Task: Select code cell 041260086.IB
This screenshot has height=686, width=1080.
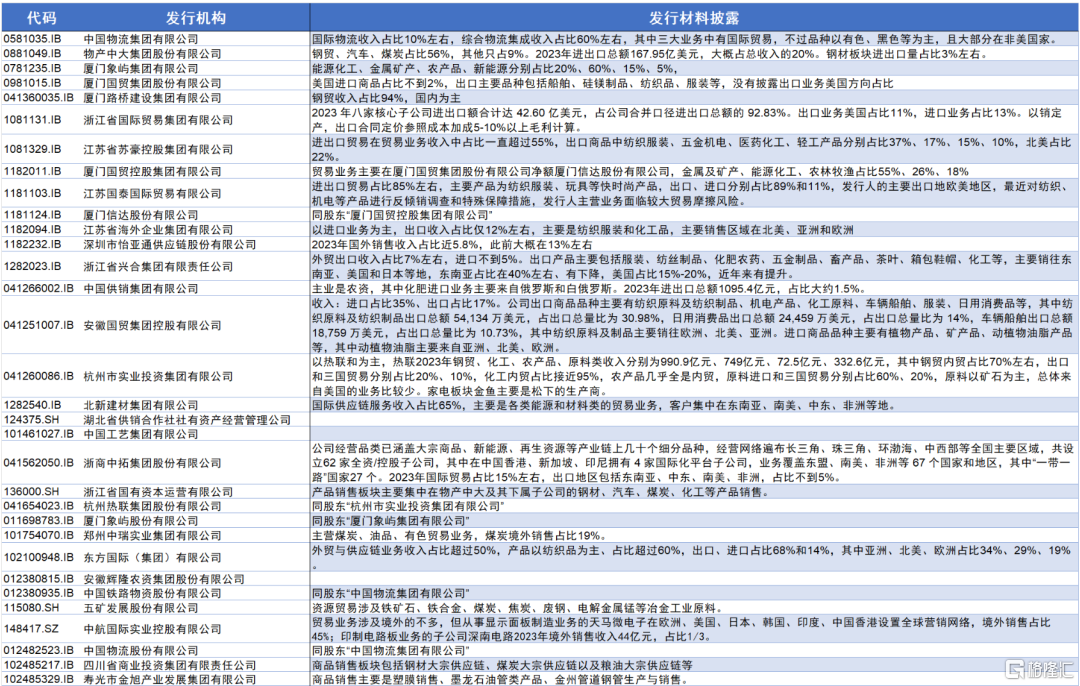Action: point(38,376)
